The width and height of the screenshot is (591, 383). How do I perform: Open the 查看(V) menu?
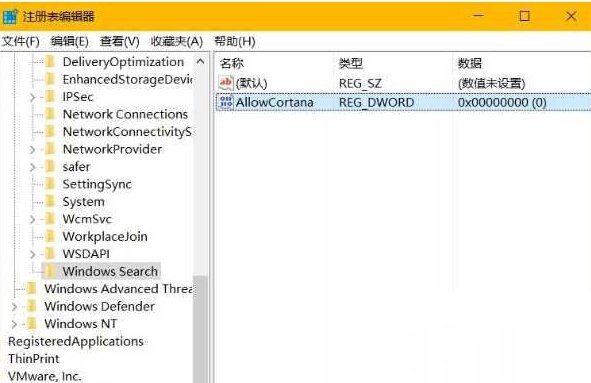pos(119,41)
